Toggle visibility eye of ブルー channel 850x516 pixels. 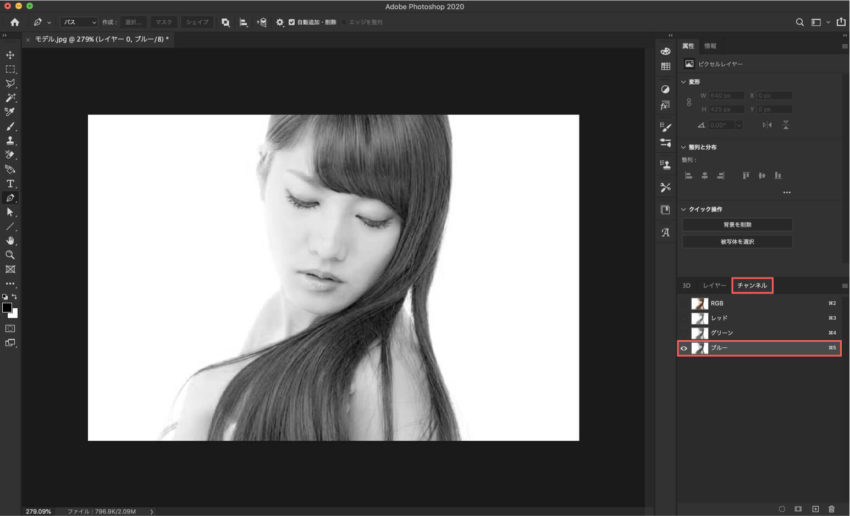click(x=684, y=348)
